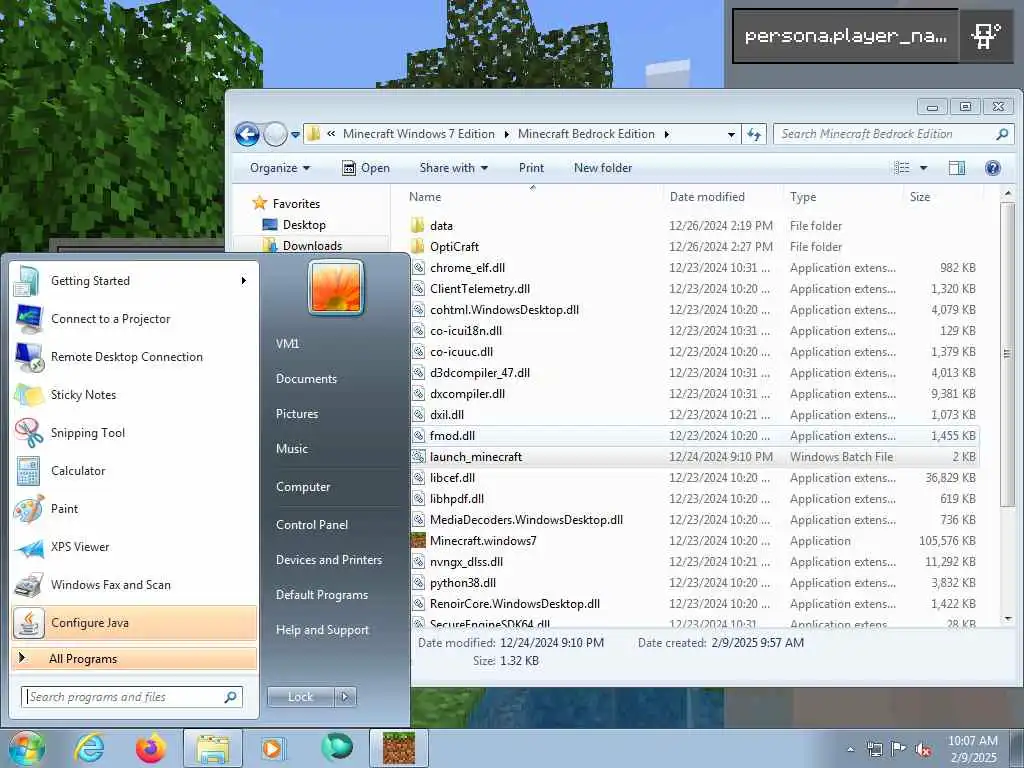Click Explorer Forward navigation button
This screenshot has height=768, width=1024.
[x=275, y=135]
